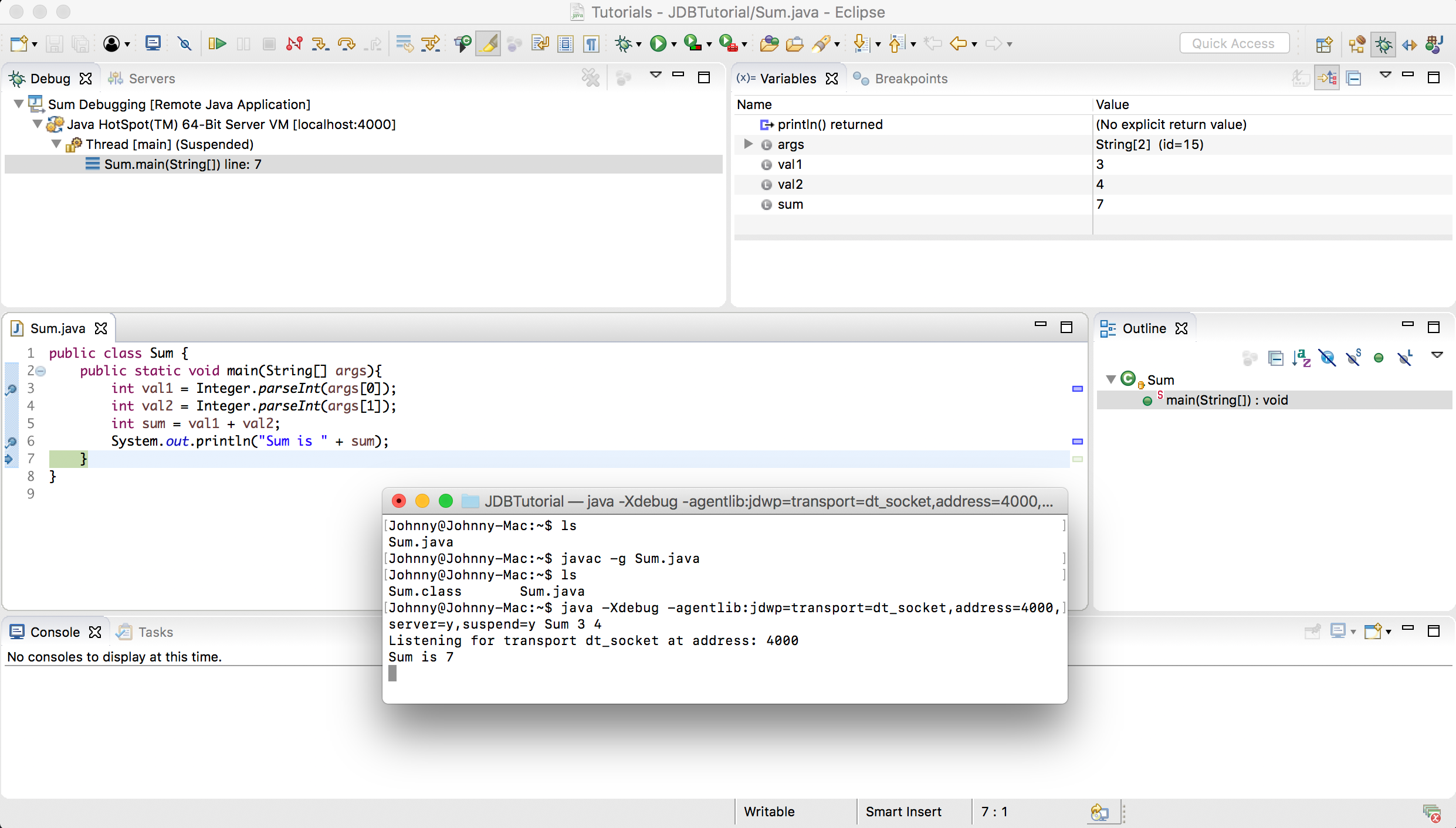Image resolution: width=1456 pixels, height=828 pixels.
Task: Toggle Hide Fields in Outline toolbar
Action: 1327,358
